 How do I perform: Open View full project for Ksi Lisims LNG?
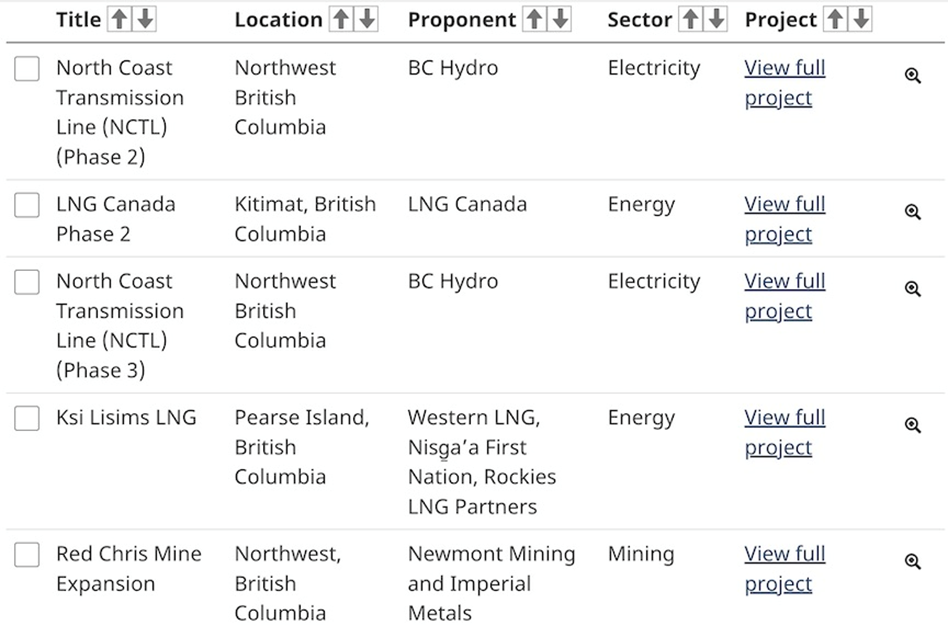coord(784,432)
